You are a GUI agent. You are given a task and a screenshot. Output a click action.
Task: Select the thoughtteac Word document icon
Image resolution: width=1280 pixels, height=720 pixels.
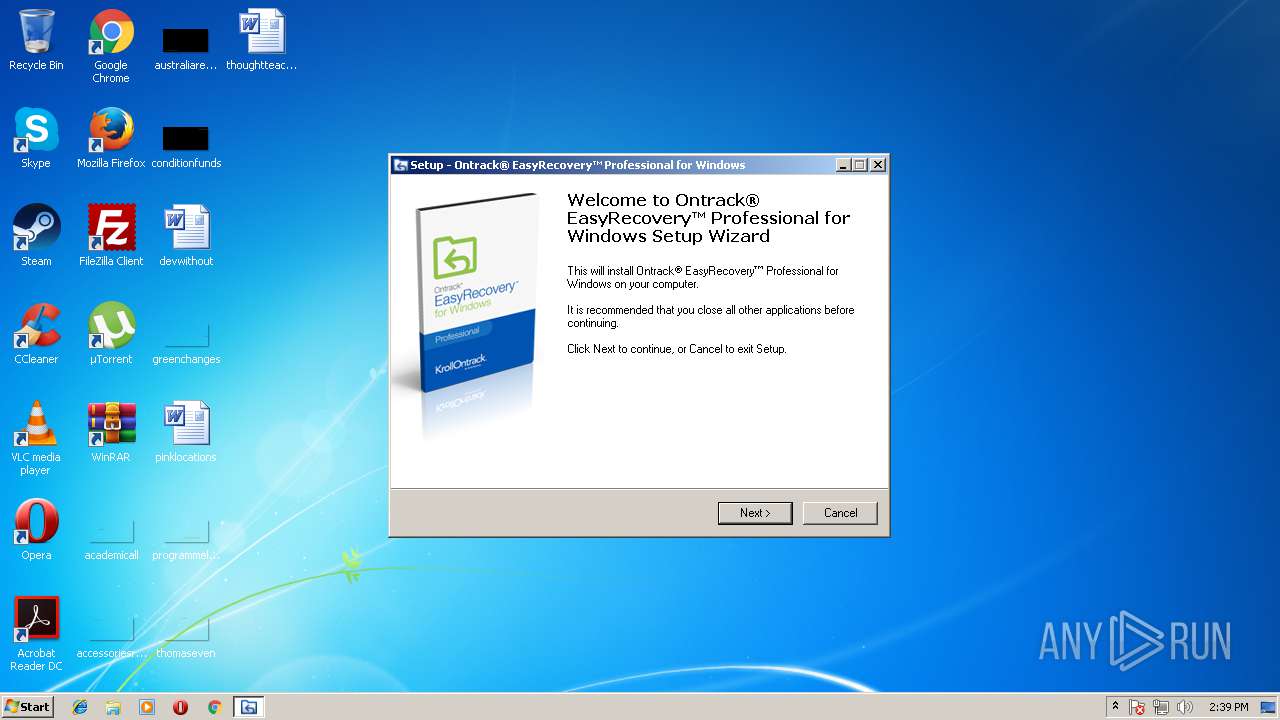point(262,40)
